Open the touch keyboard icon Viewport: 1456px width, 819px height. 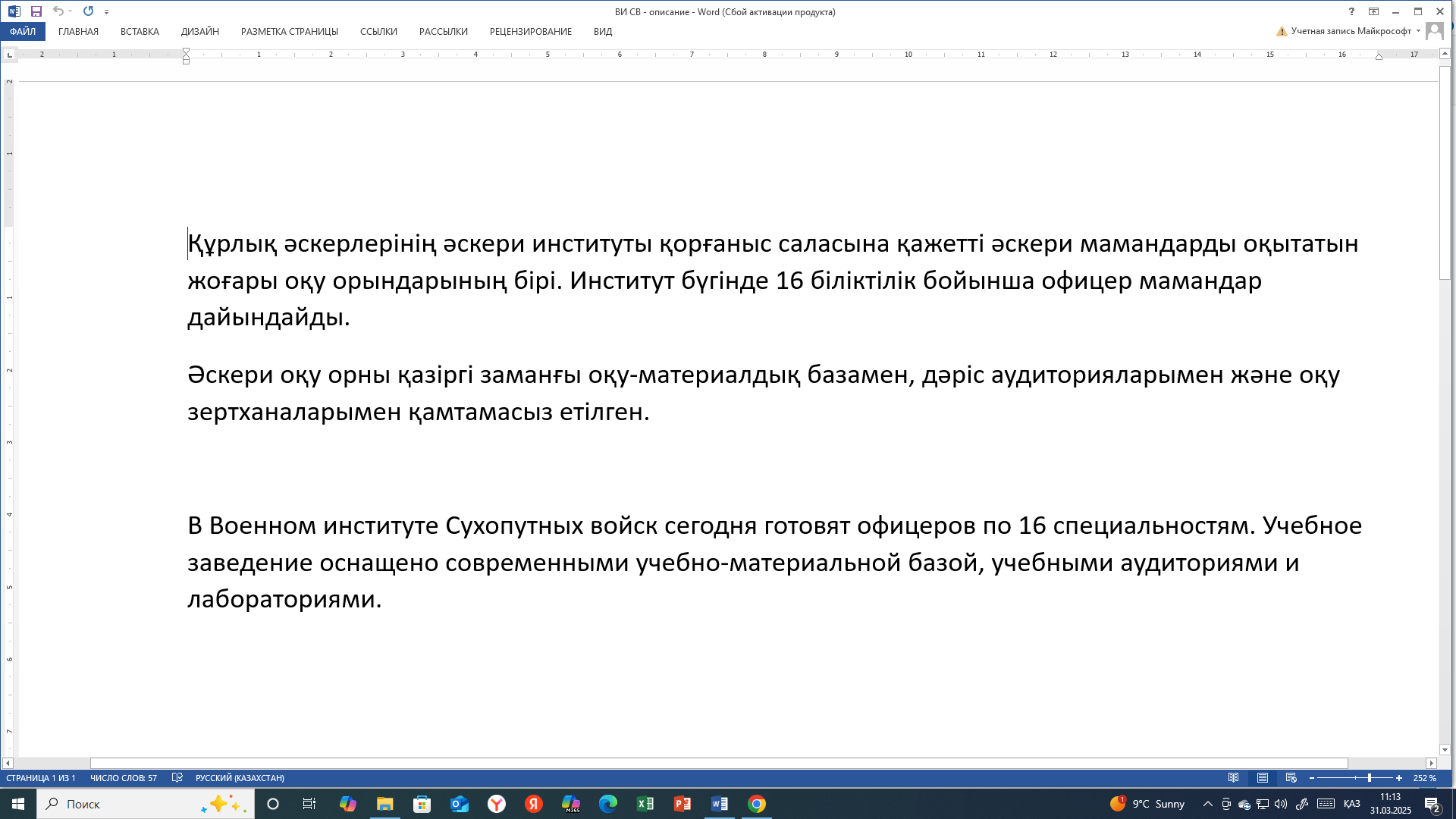[x=1326, y=804]
